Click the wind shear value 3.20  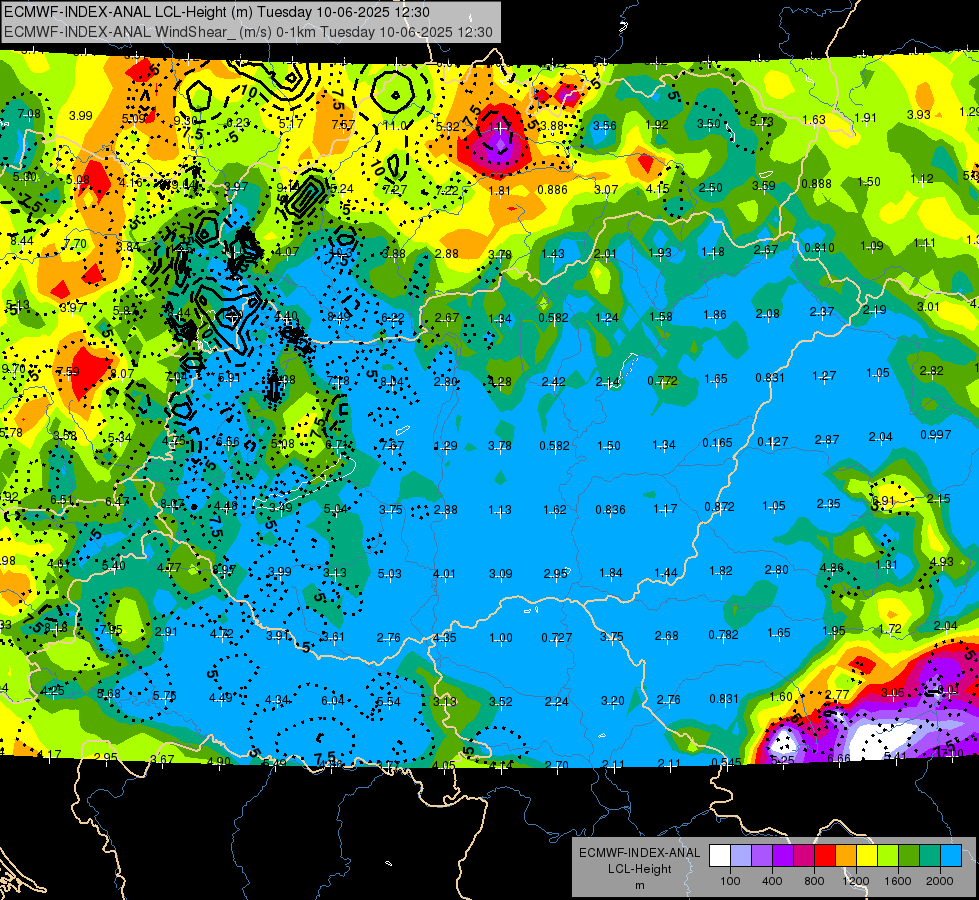click(612, 701)
